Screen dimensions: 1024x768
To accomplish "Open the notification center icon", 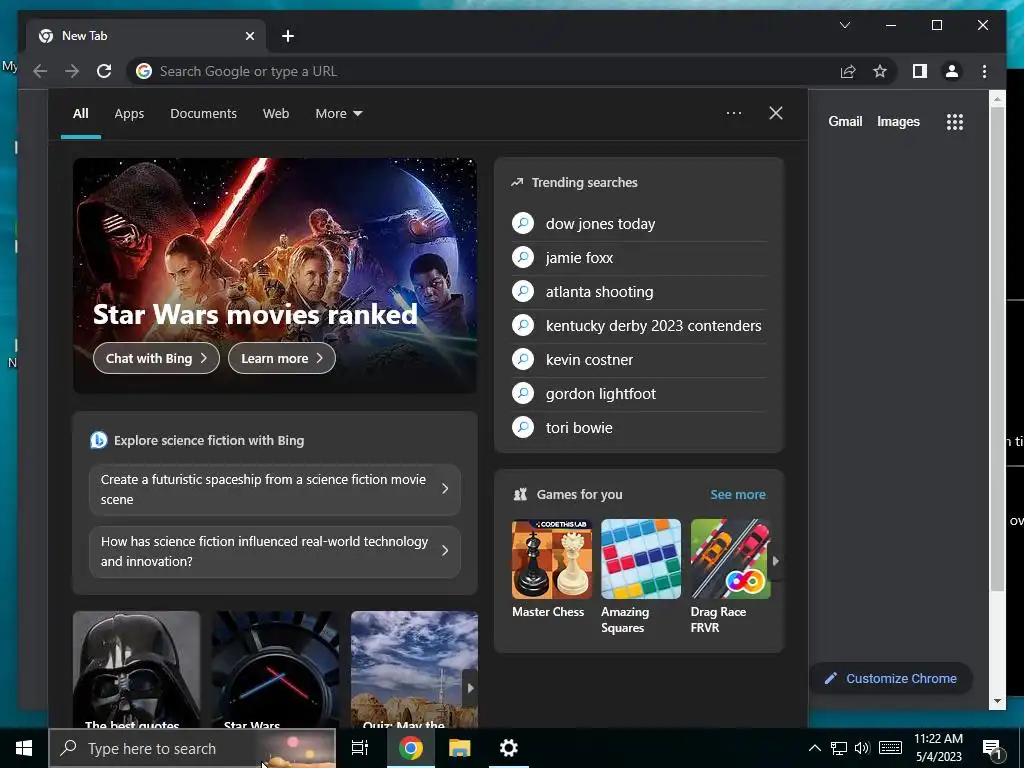I will point(992,749).
